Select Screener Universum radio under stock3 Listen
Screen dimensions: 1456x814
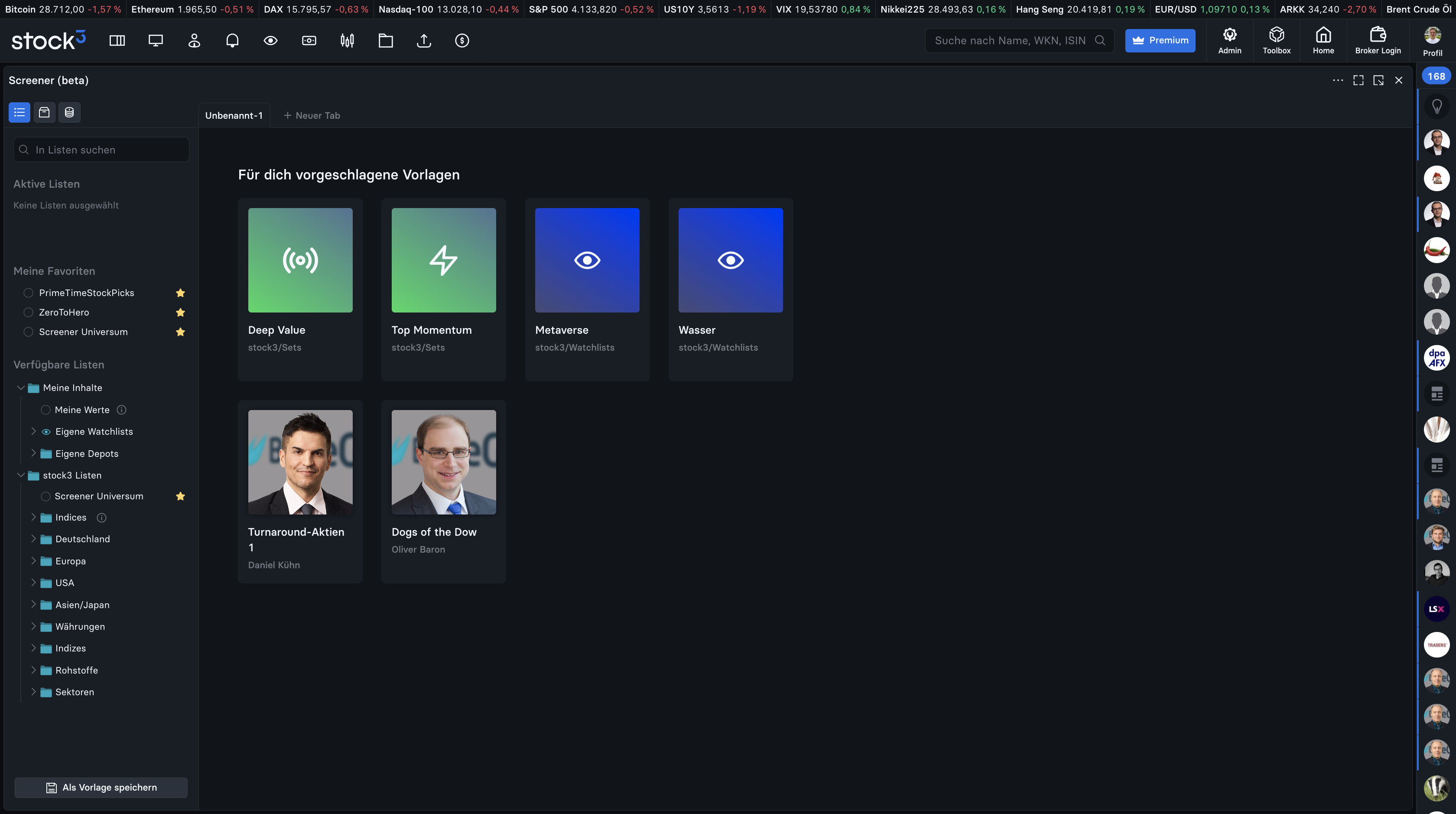[x=46, y=496]
